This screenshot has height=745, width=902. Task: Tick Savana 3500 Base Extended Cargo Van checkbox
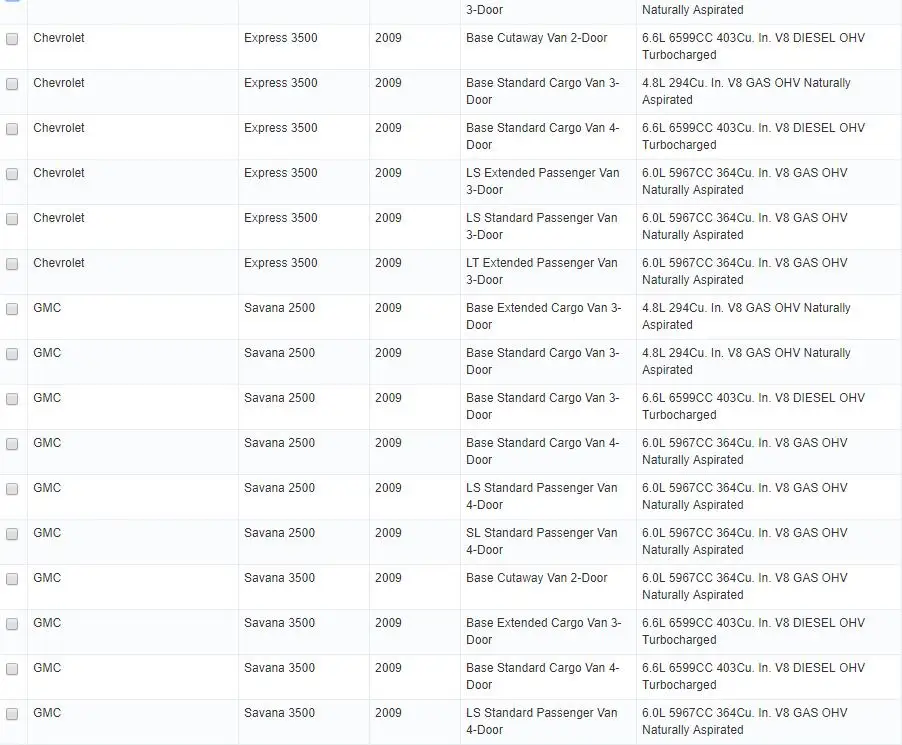tap(12, 624)
